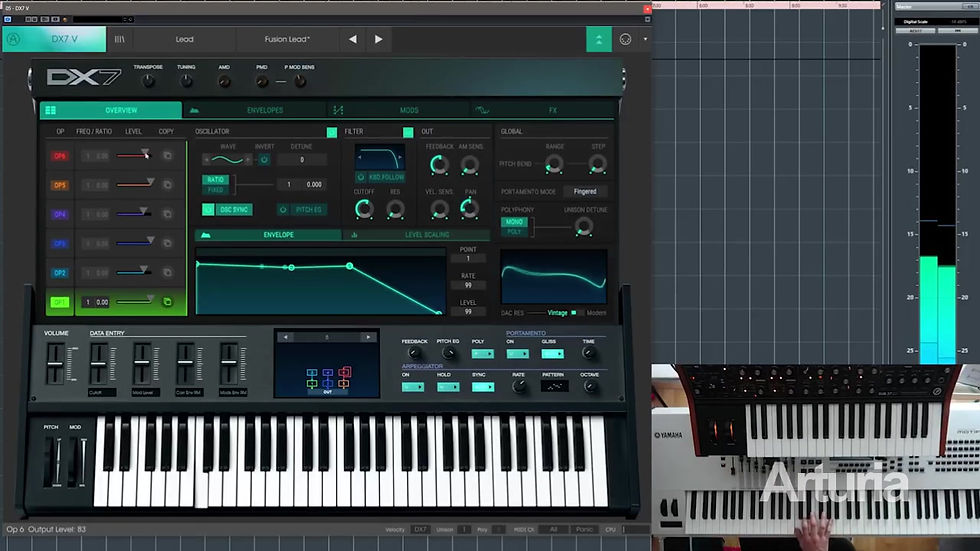
Task: Copy operator OP1 settings icon
Action: [x=168, y=302]
